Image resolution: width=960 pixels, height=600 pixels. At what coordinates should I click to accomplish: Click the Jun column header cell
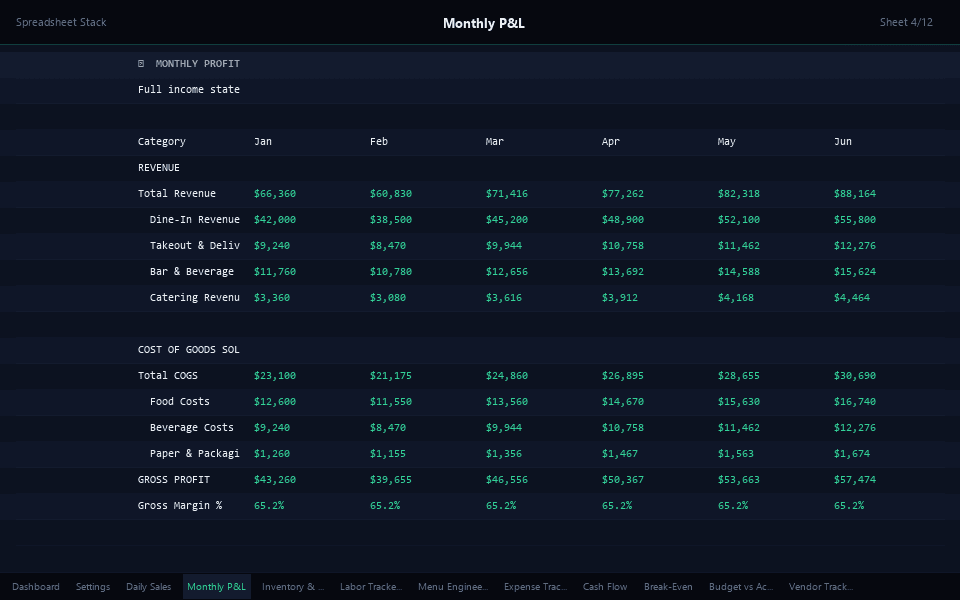[843, 142]
